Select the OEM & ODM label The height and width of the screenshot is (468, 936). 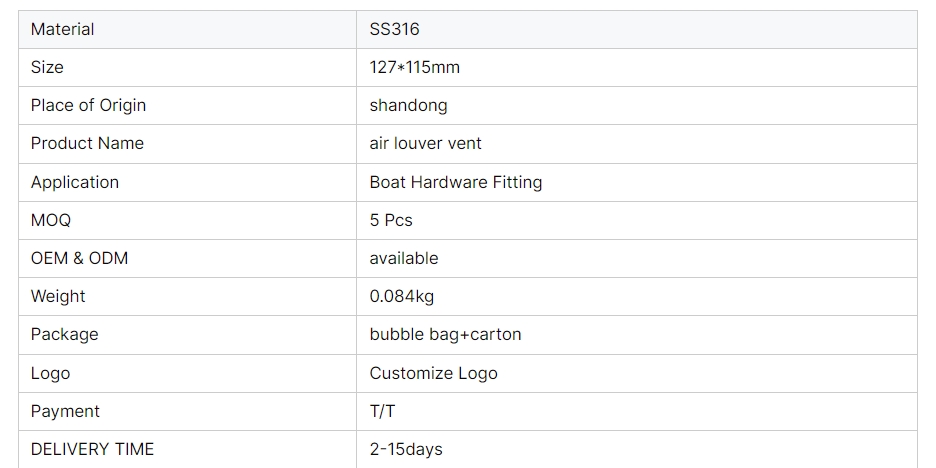(79, 258)
